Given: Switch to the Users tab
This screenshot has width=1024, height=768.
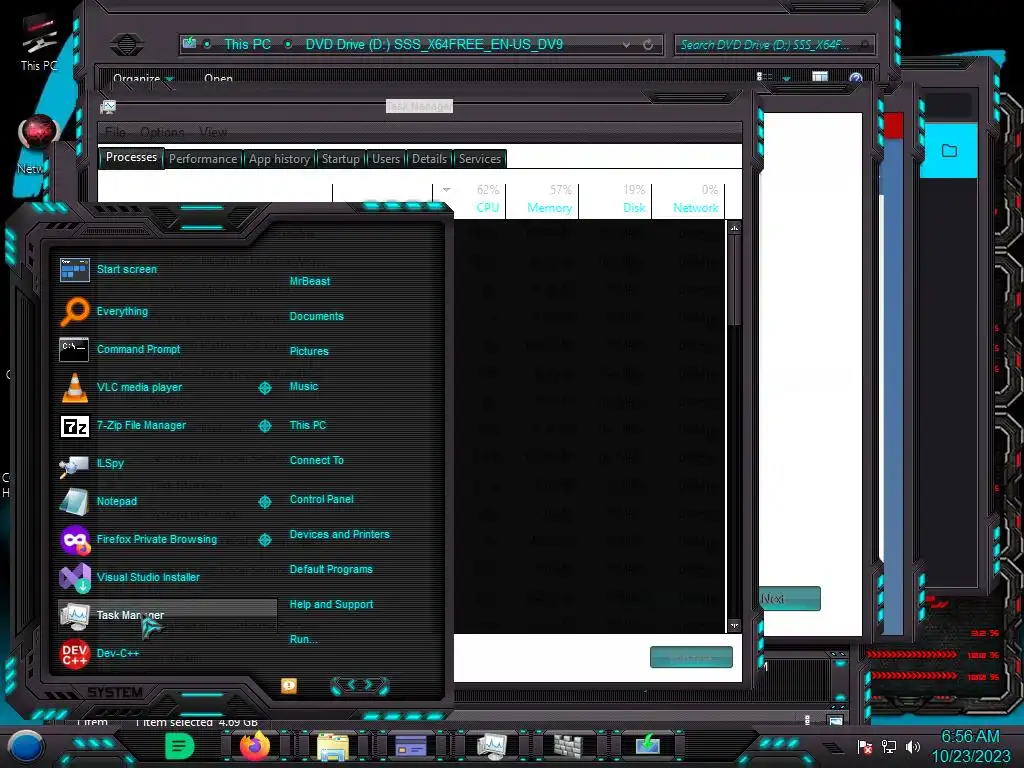Looking at the screenshot, I should [x=386, y=159].
